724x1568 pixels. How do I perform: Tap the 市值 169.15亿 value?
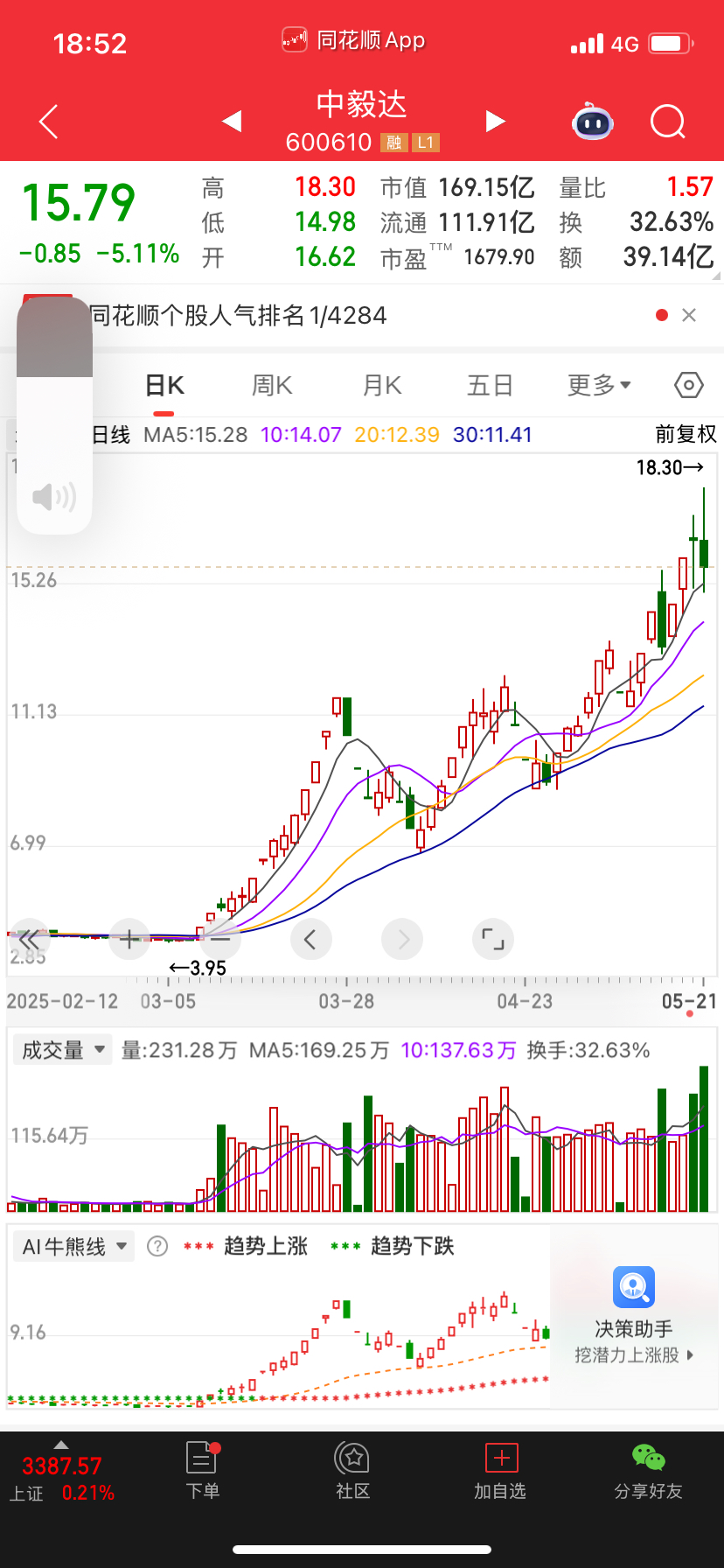point(486,187)
